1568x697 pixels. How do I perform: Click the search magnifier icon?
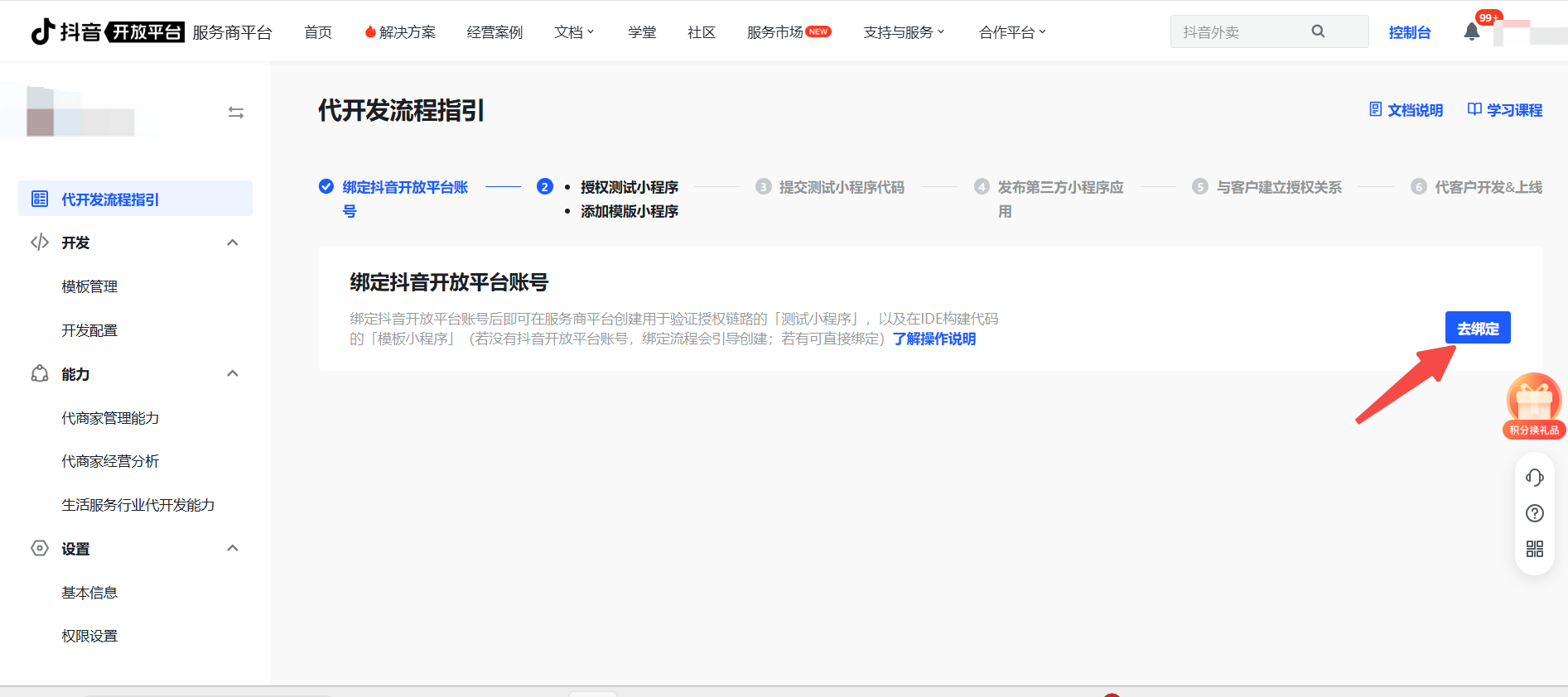[x=1318, y=31]
